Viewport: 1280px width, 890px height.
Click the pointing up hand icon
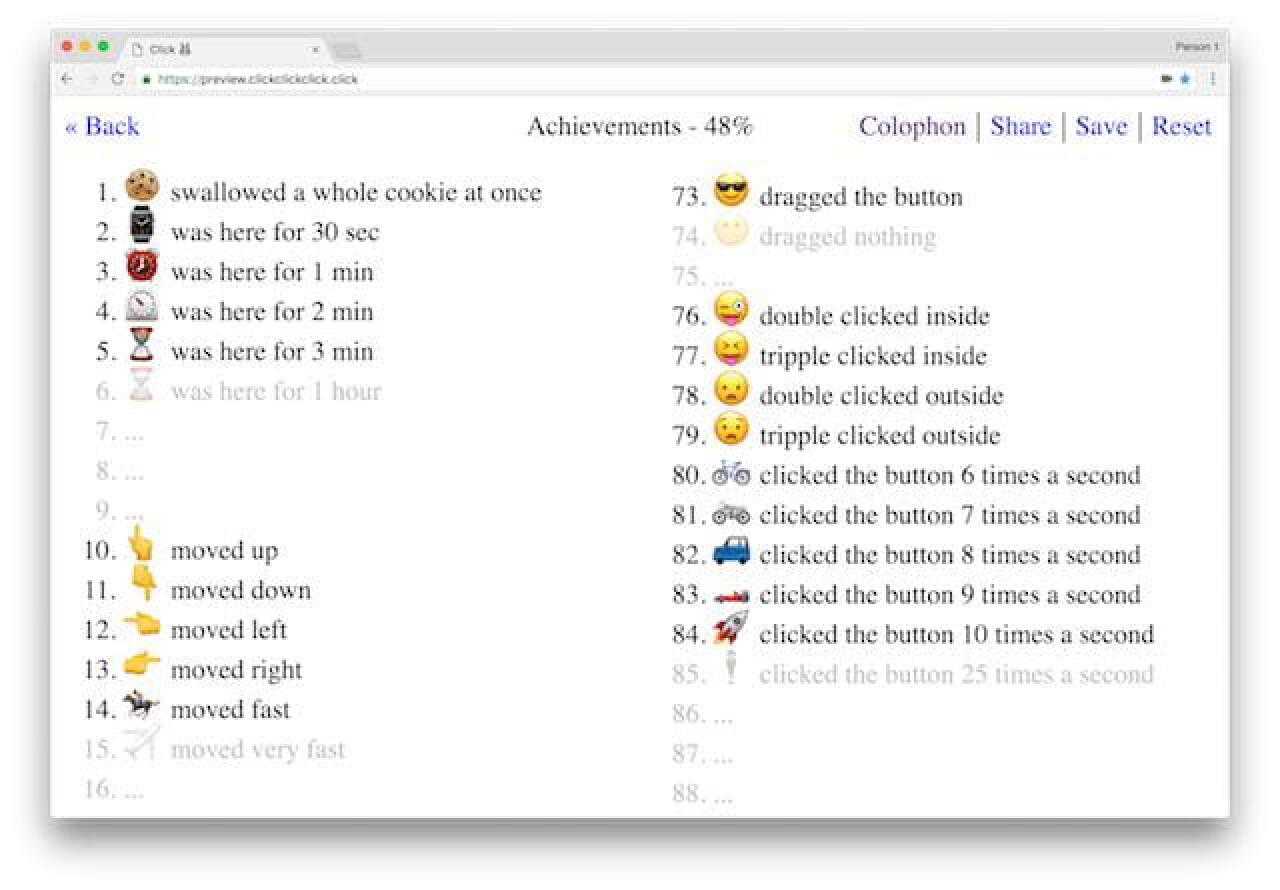(x=142, y=547)
